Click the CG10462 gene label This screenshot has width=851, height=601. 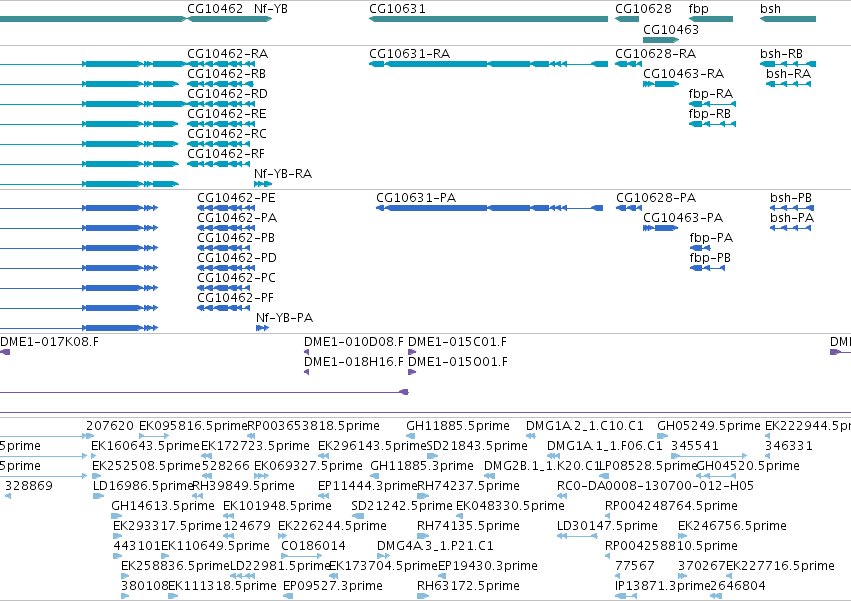click(215, 9)
